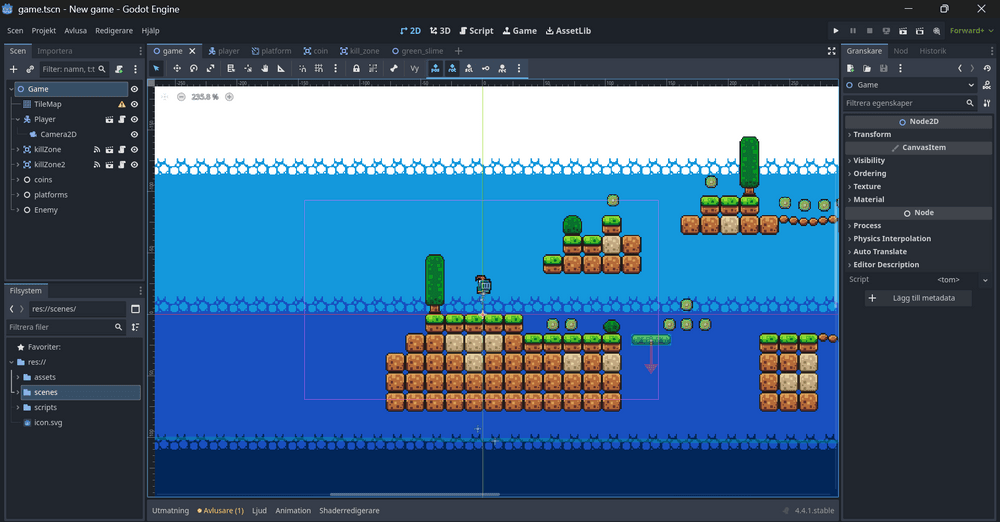Select the Rotate tool in the 2D toolbar

coord(194,68)
